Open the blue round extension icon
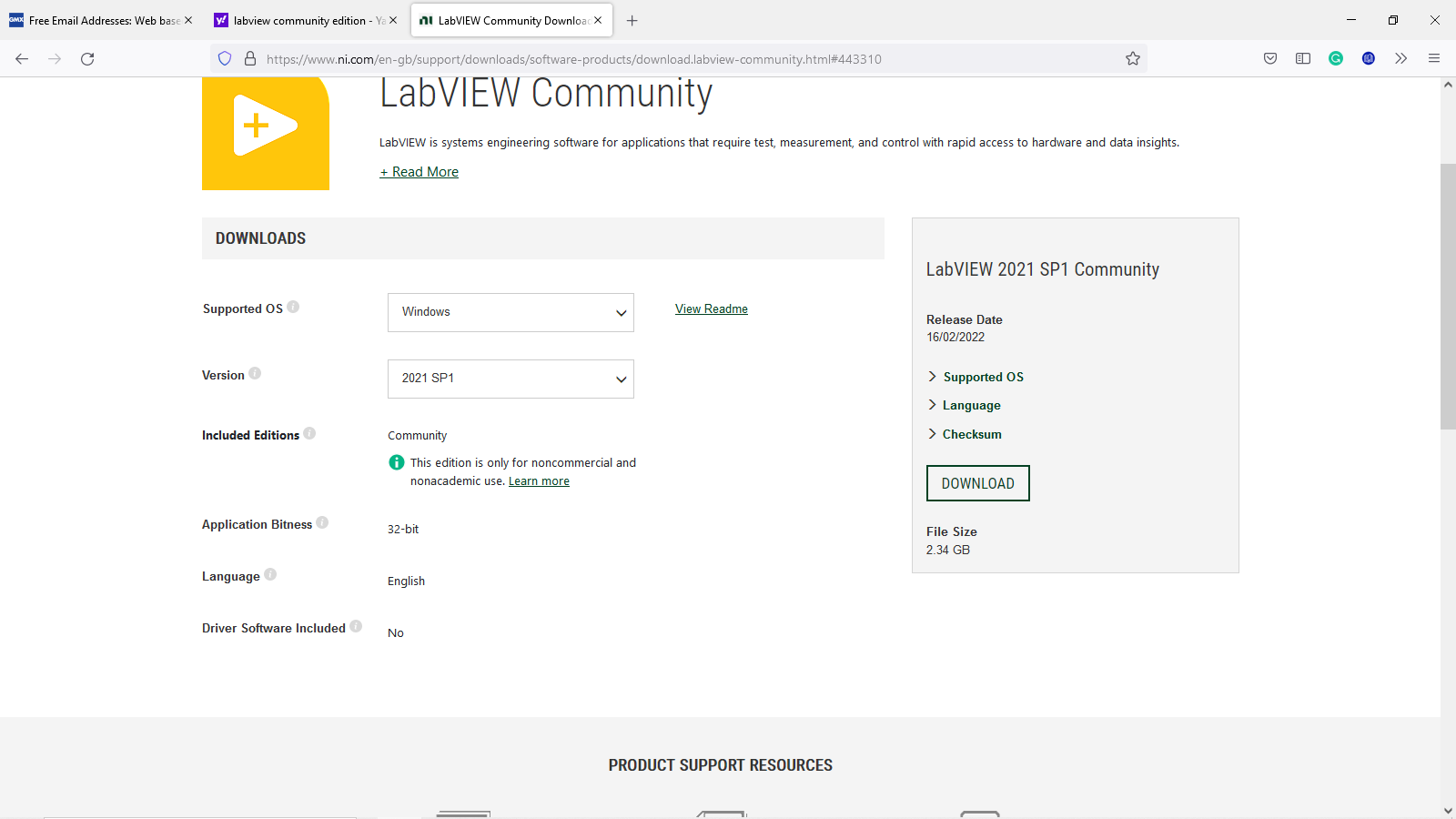 [x=1369, y=58]
